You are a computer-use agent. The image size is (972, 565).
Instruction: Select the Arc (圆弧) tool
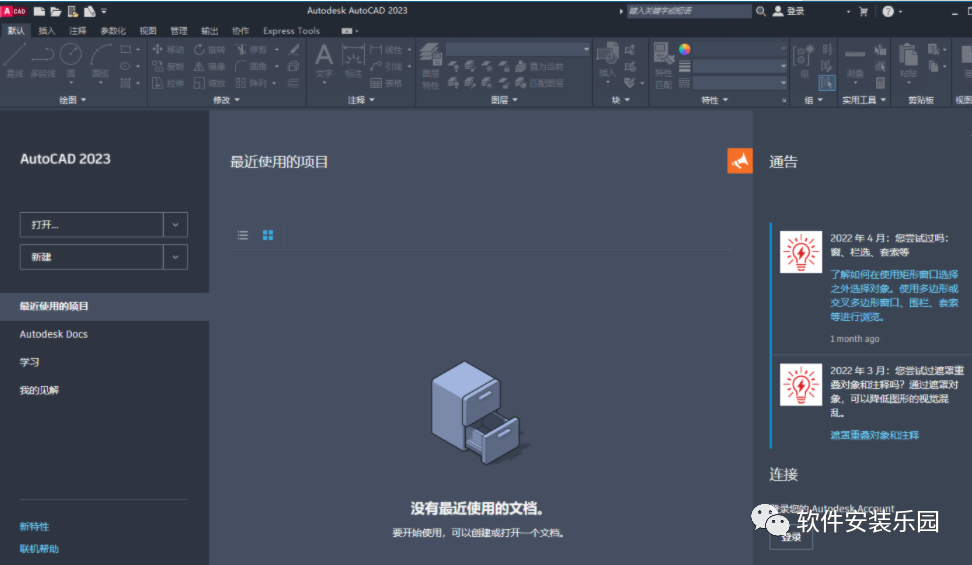click(x=100, y=61)
